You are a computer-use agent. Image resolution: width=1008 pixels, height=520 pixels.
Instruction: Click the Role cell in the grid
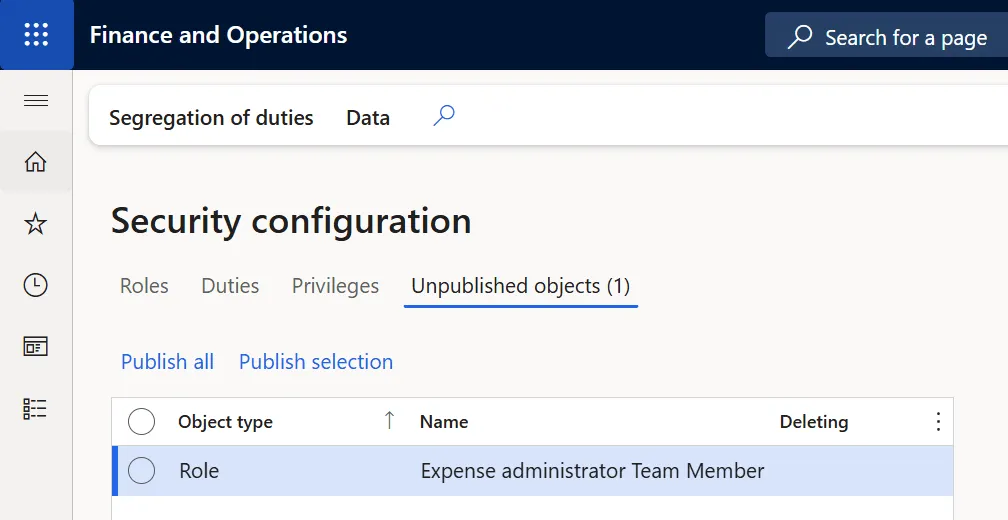(x=199, y=471)
